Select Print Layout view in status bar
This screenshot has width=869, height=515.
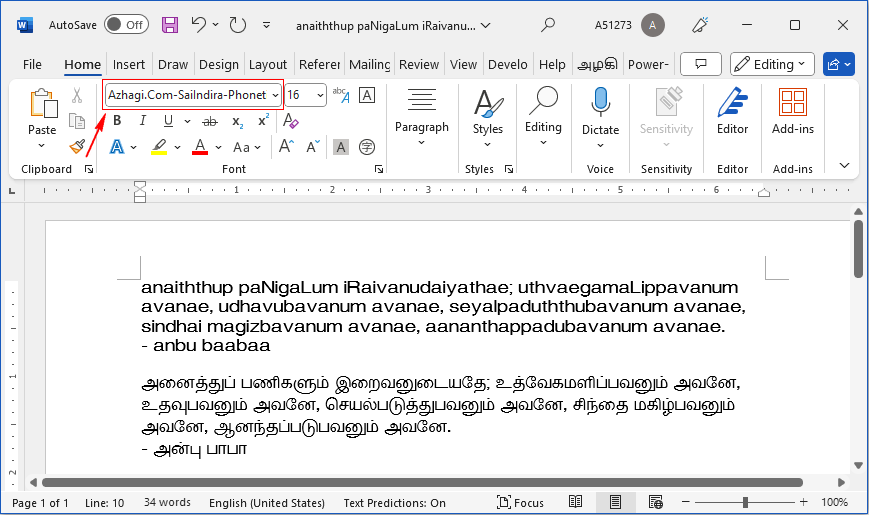coord(615,502)
